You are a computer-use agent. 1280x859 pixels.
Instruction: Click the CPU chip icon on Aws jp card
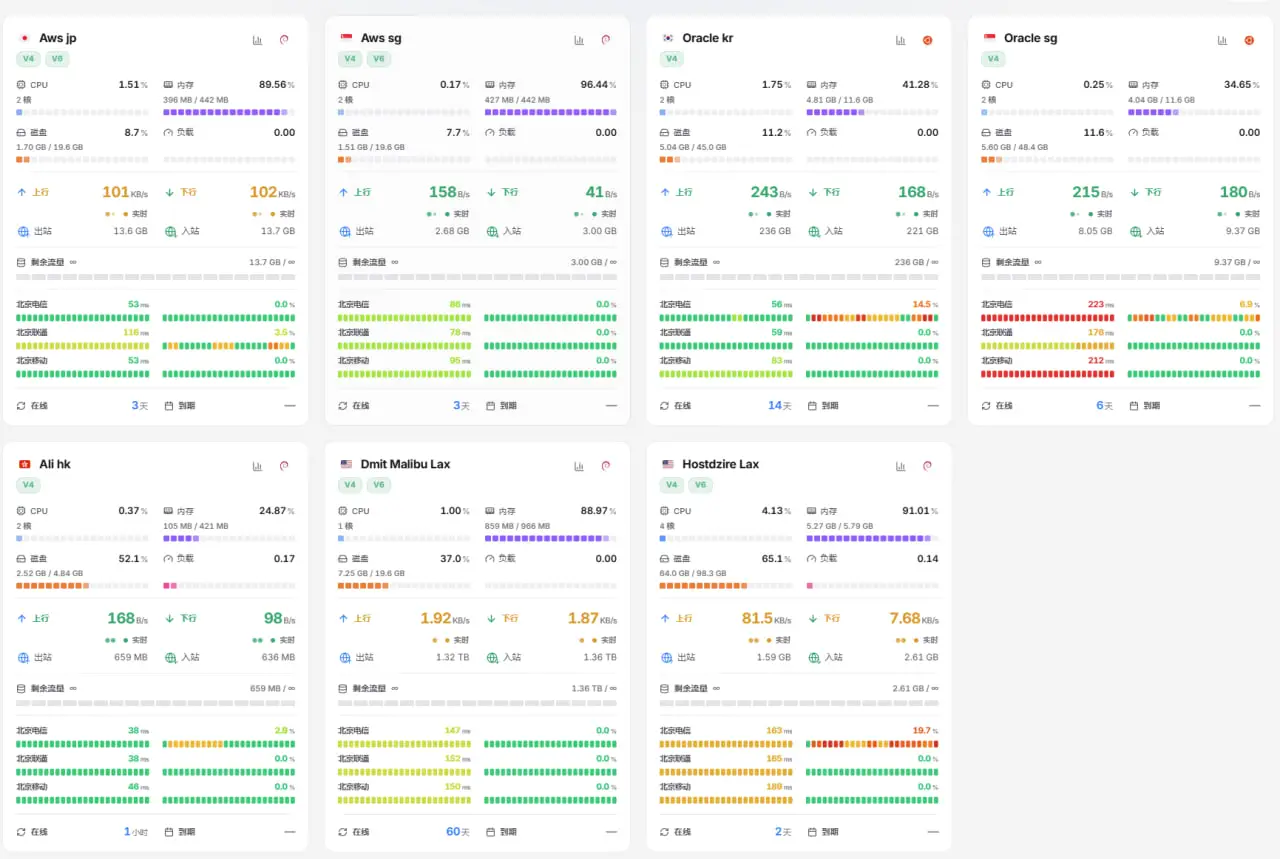point(22,85)
